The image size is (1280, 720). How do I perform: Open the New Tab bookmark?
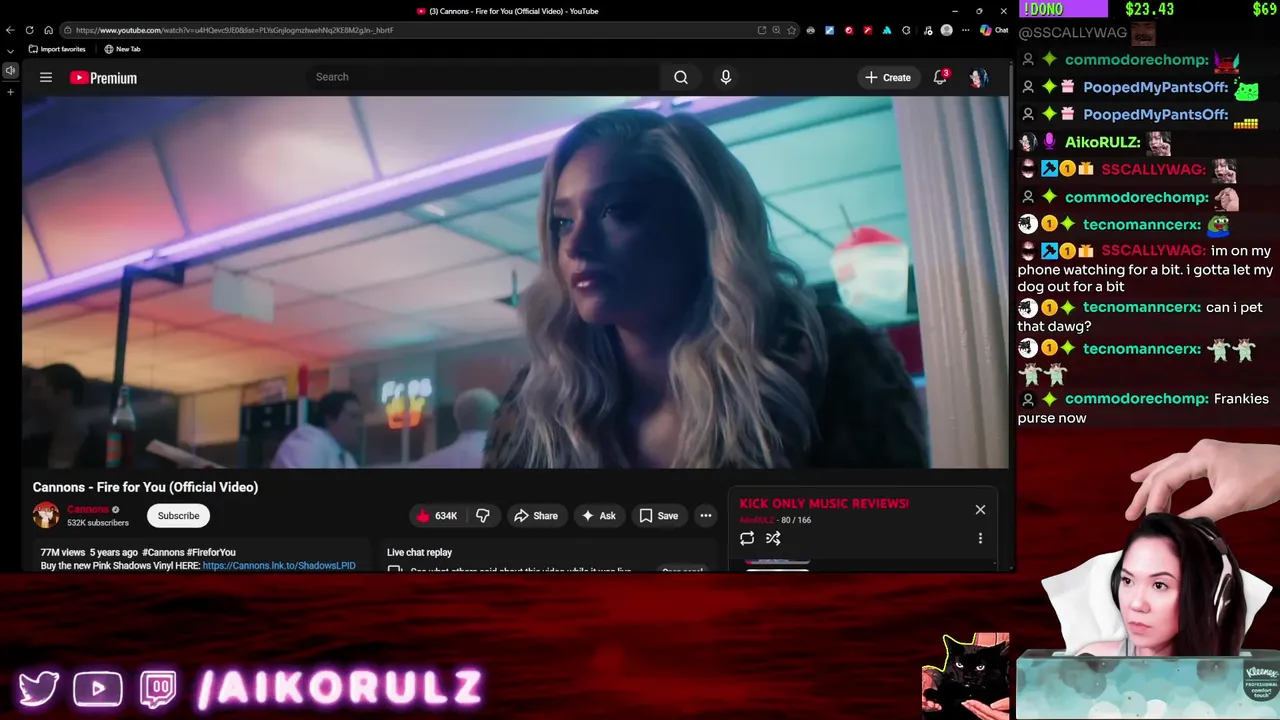click(x=122, y=49)
